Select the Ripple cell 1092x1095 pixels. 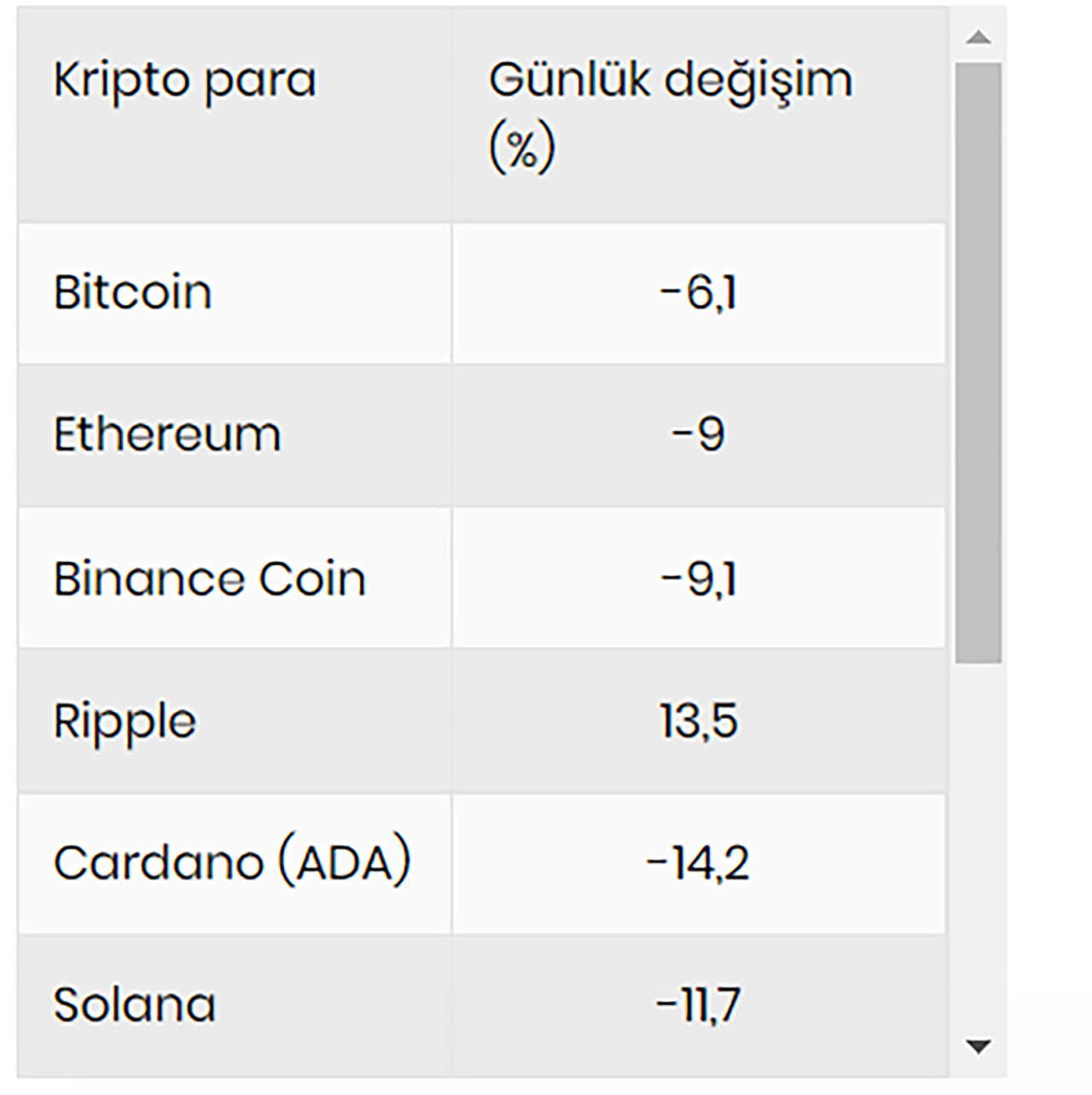tap(125, 722)
